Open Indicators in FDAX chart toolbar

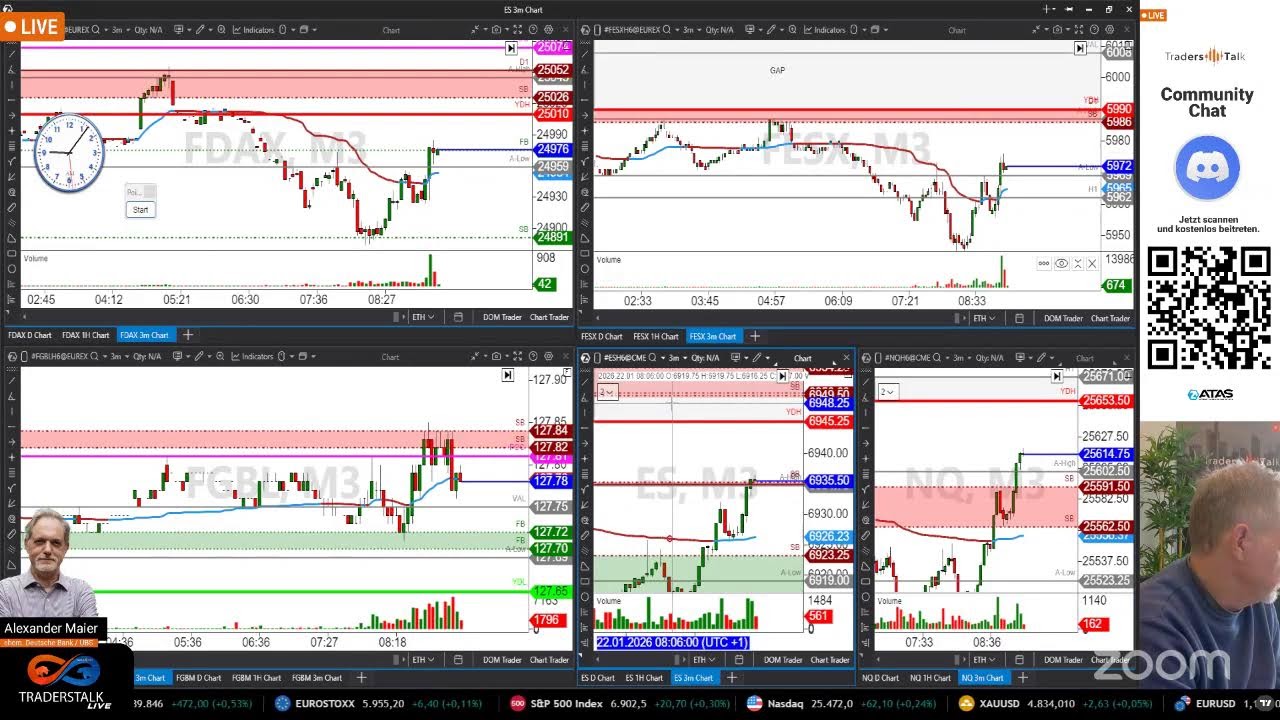point(253,30)
